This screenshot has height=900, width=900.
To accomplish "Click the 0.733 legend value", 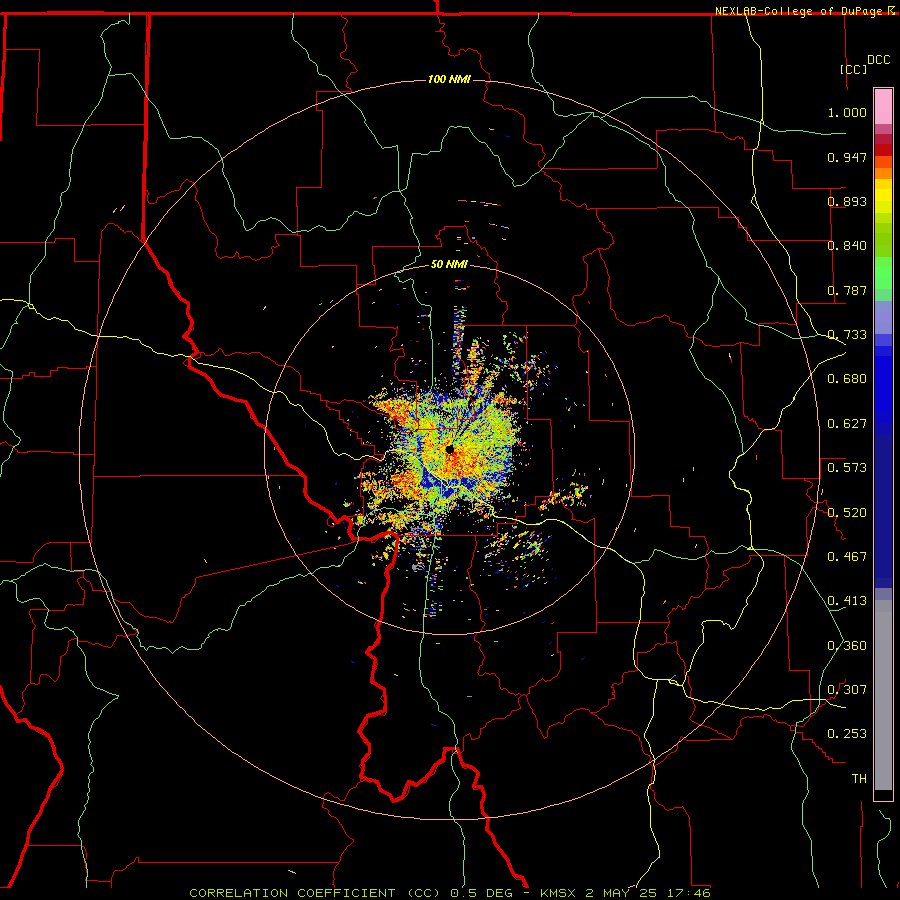I will tap(847, 335).
